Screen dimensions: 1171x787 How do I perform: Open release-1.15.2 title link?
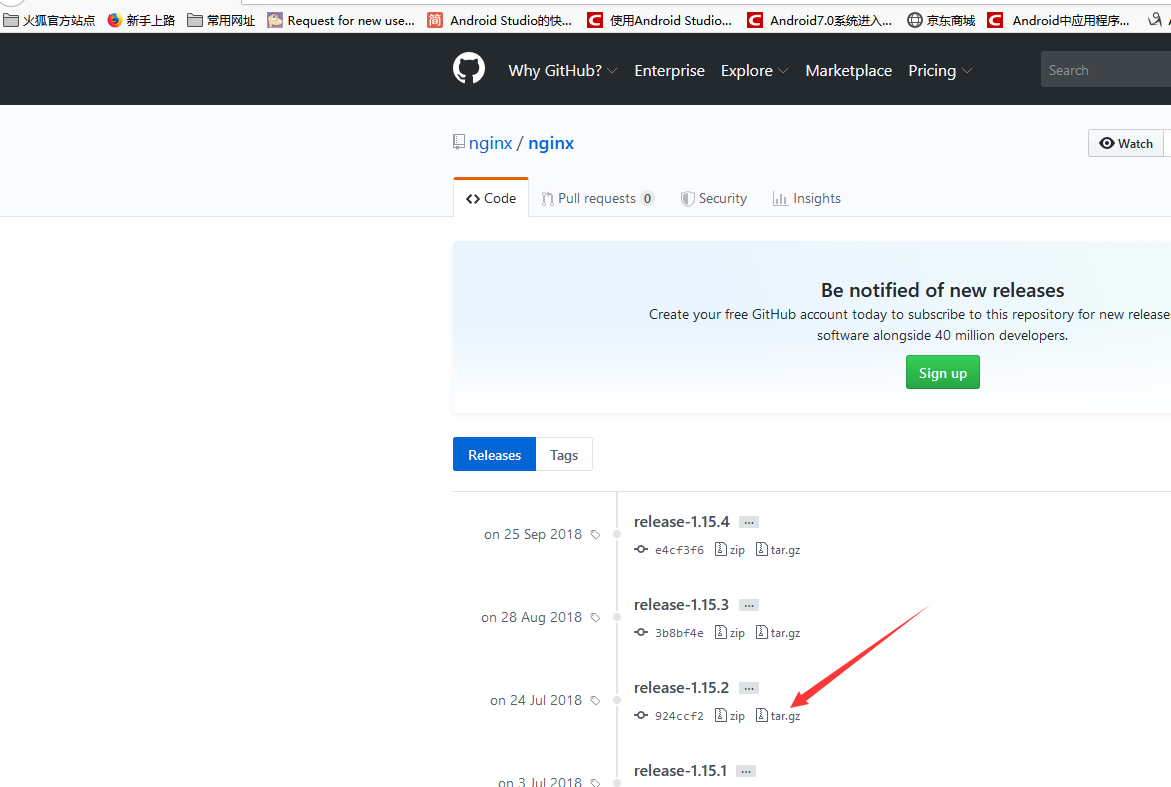681,687
